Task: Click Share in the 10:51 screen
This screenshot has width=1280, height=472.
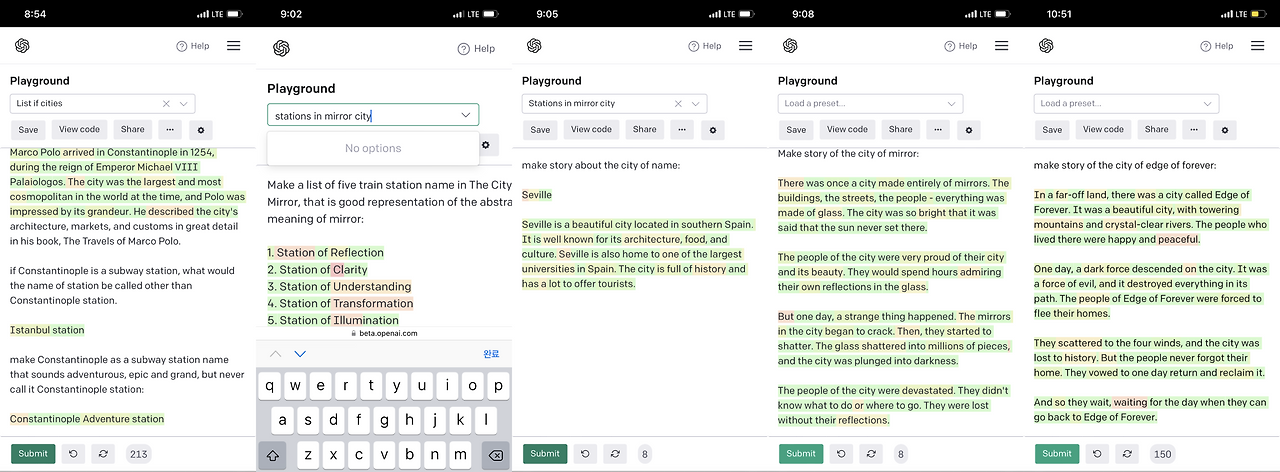Action: pos(1156,130)
